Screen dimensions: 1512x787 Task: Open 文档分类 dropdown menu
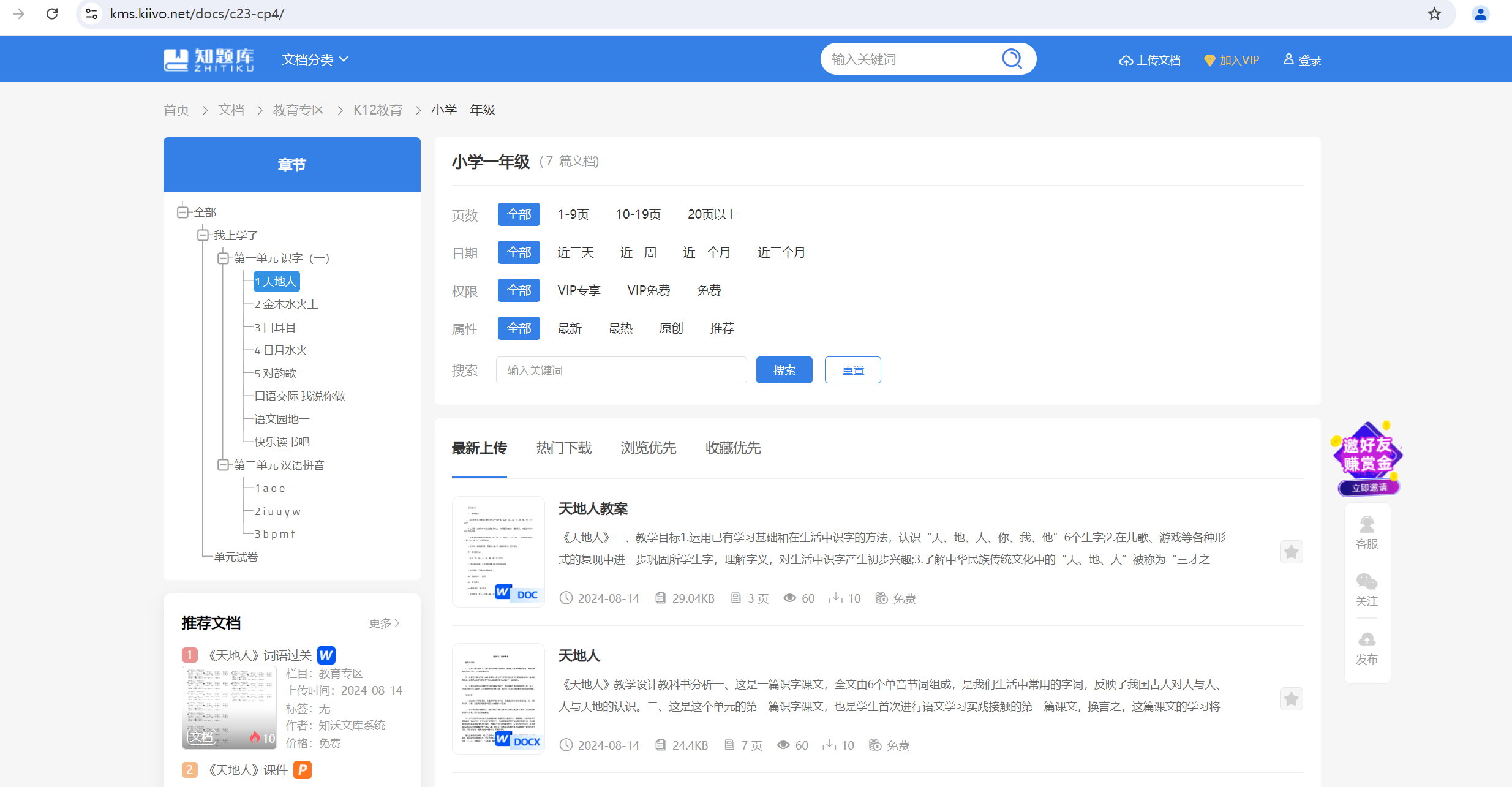[x=315, y=59]
